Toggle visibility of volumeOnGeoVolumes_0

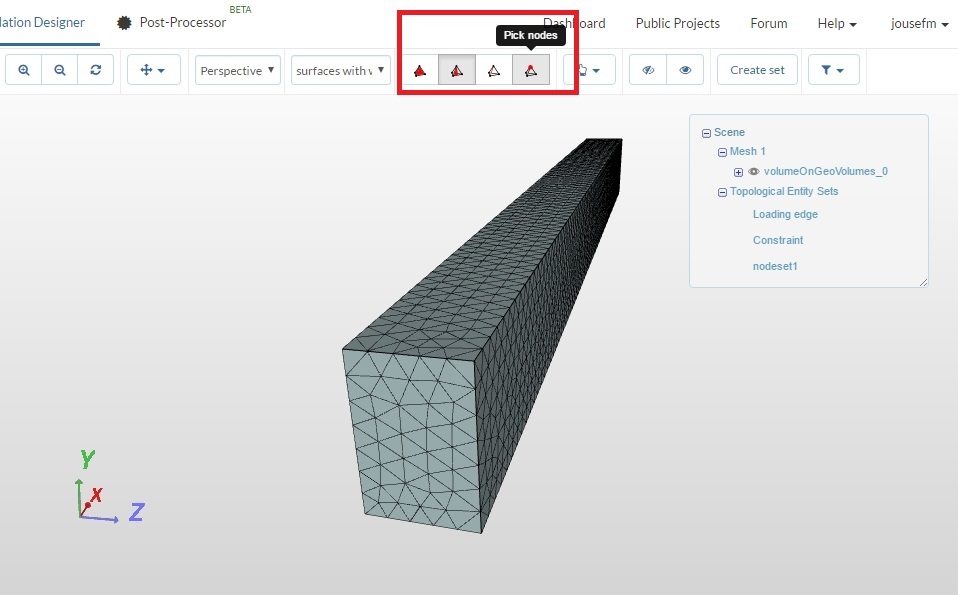click(754, 172)
